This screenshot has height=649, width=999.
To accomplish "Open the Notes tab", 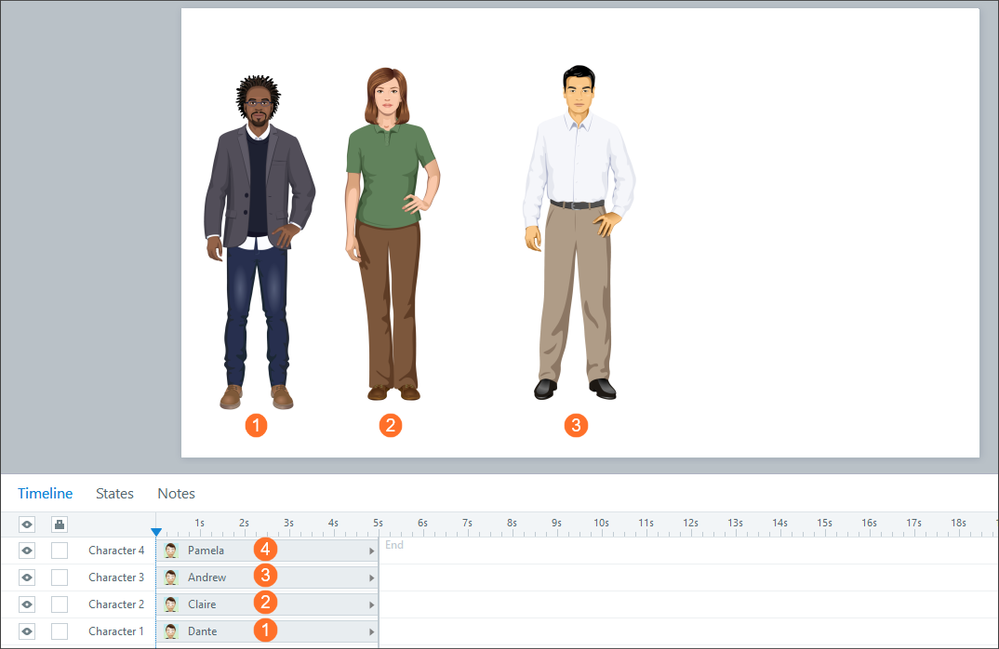I will [x=176, y=493].
